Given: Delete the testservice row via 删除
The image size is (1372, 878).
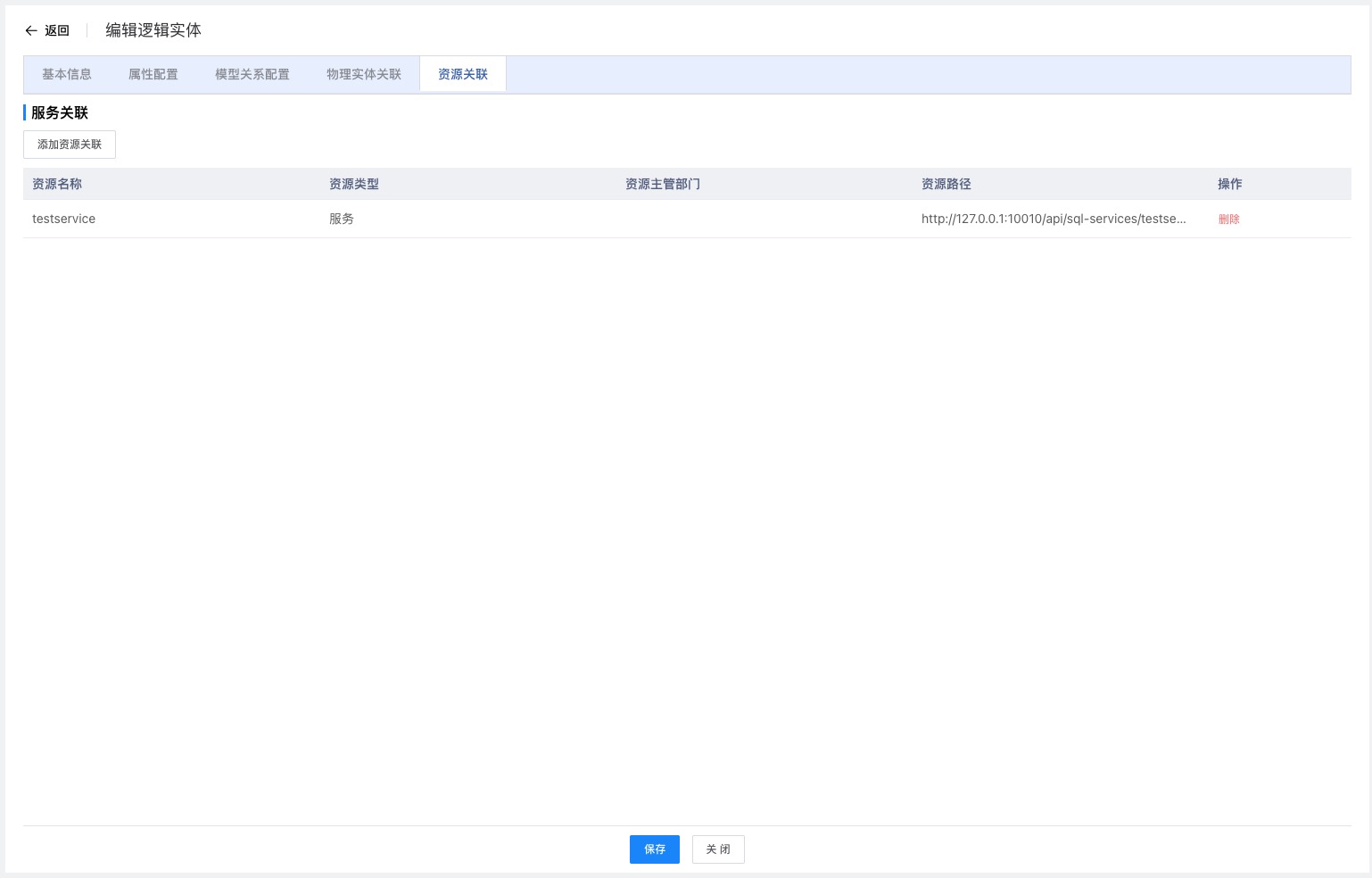Looking at the screenshot, I should 1229,219.
